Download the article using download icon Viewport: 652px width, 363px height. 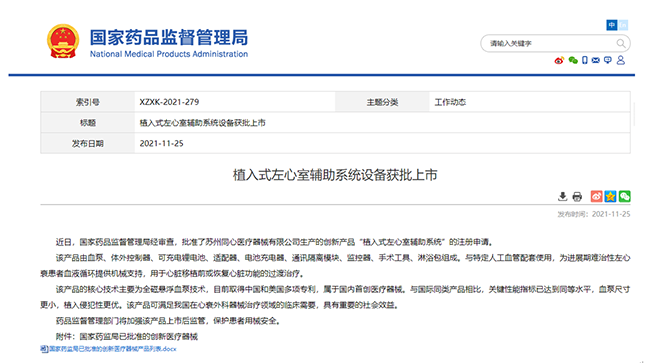563,196
